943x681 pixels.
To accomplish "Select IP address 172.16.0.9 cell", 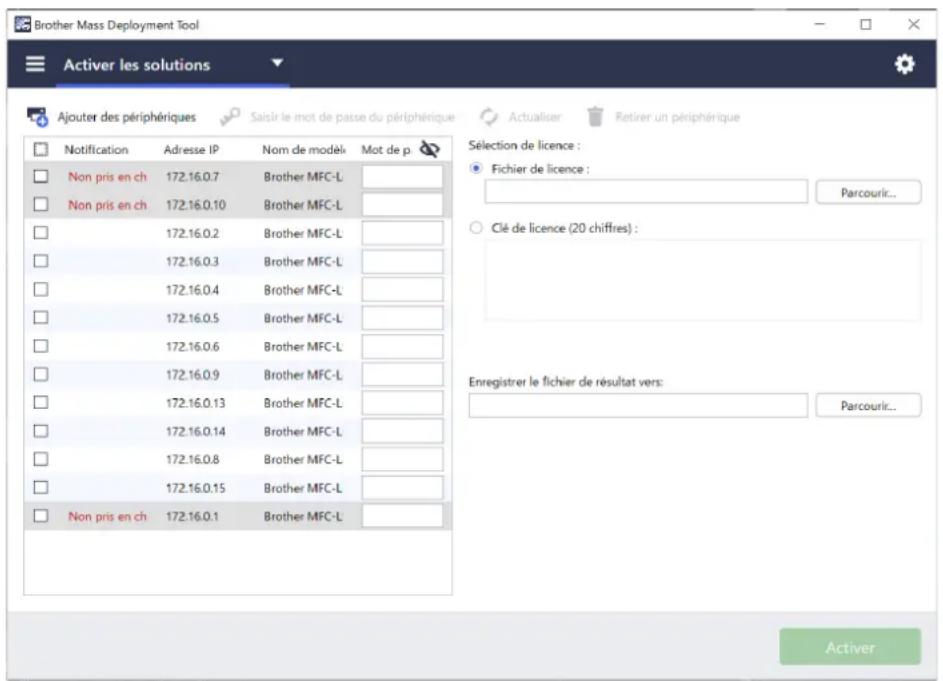I will point(192,375).
